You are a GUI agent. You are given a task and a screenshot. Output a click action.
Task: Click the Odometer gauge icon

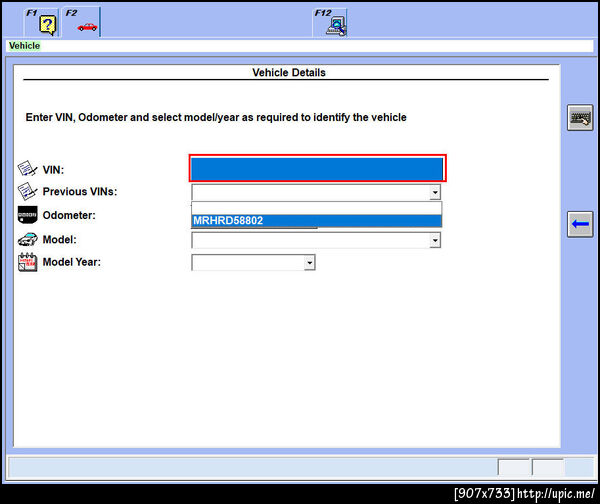[x=27, y=215]
